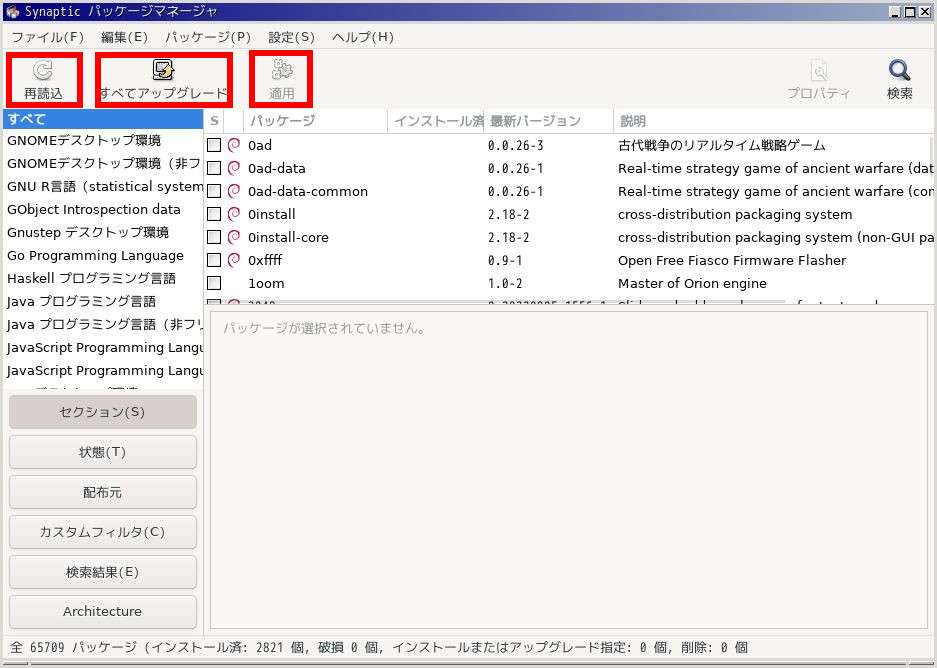The height and width of the screenshot is (668, 937).
Task: Click version 0.9-1 of 0xffff
Action: (505, 261)
